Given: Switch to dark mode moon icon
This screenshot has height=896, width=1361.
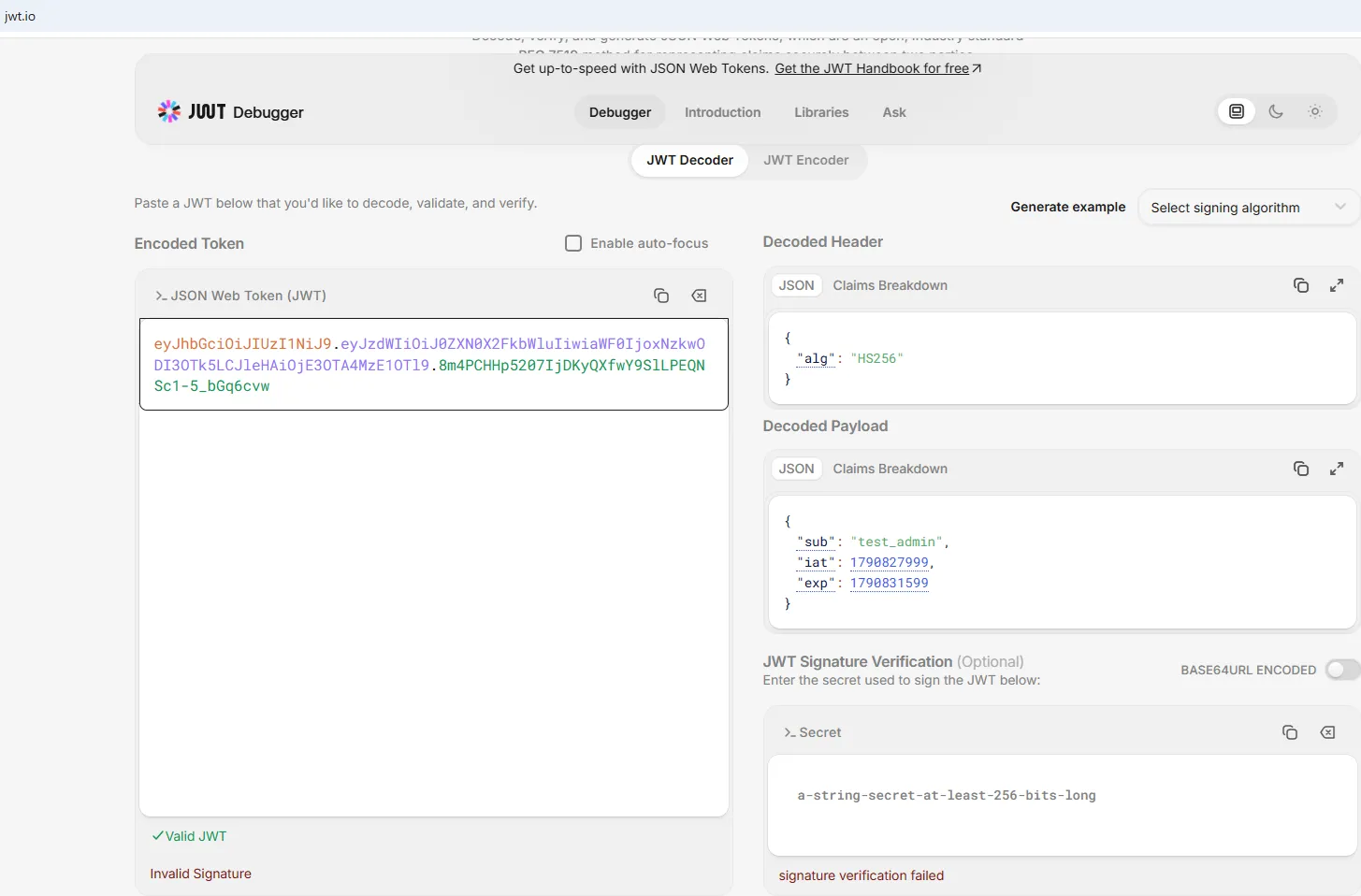Looking at the screenshot, I should pyautogui.click(x=1276, y=111).
